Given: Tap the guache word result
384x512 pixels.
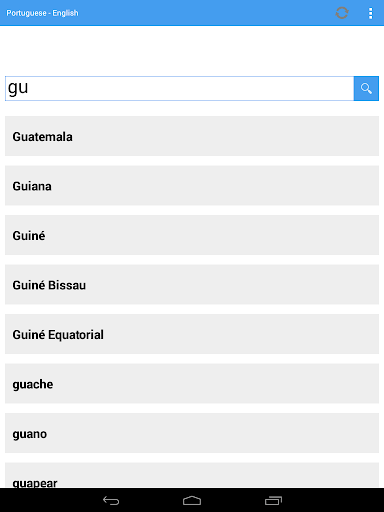Looking at the screenshot, I should pos(192,384).
